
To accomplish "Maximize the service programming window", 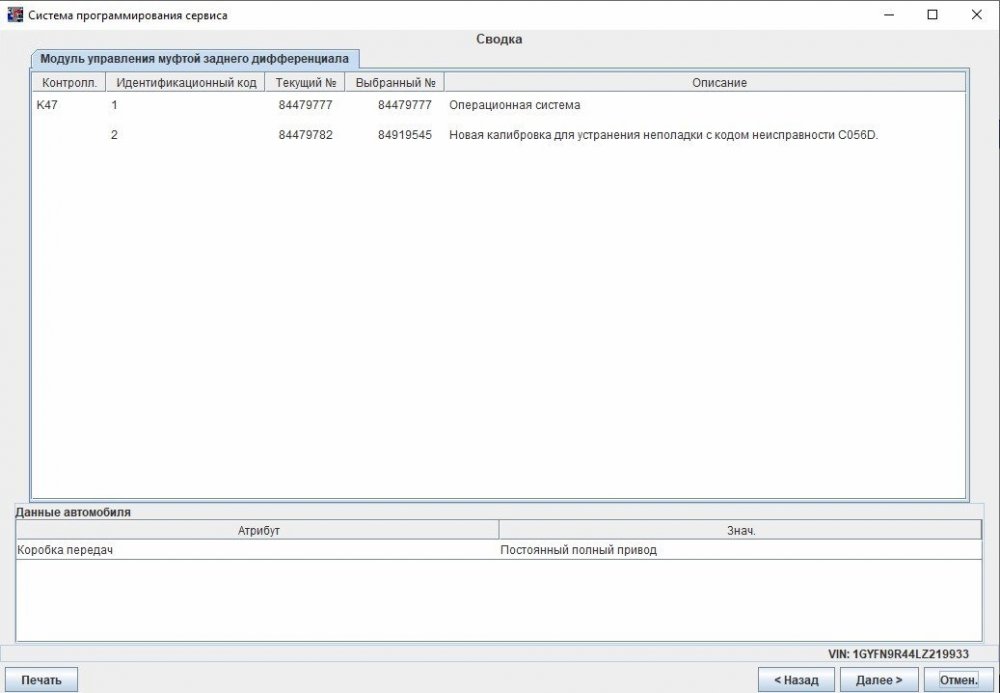I will coord(932,15).
